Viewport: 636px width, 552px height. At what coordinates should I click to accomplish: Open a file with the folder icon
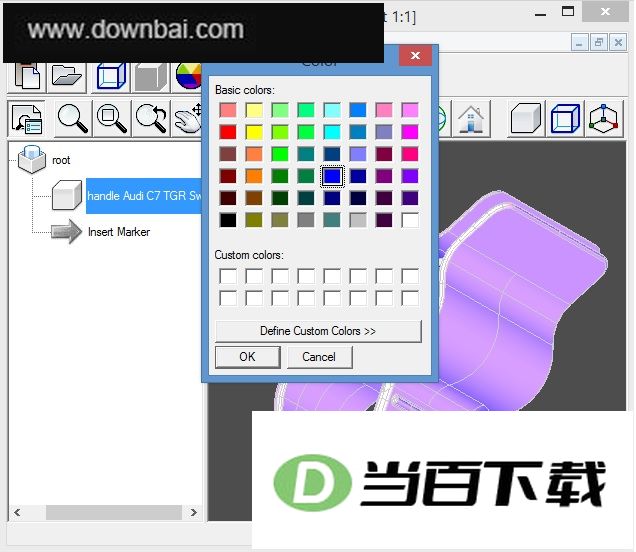coord(67,76)
